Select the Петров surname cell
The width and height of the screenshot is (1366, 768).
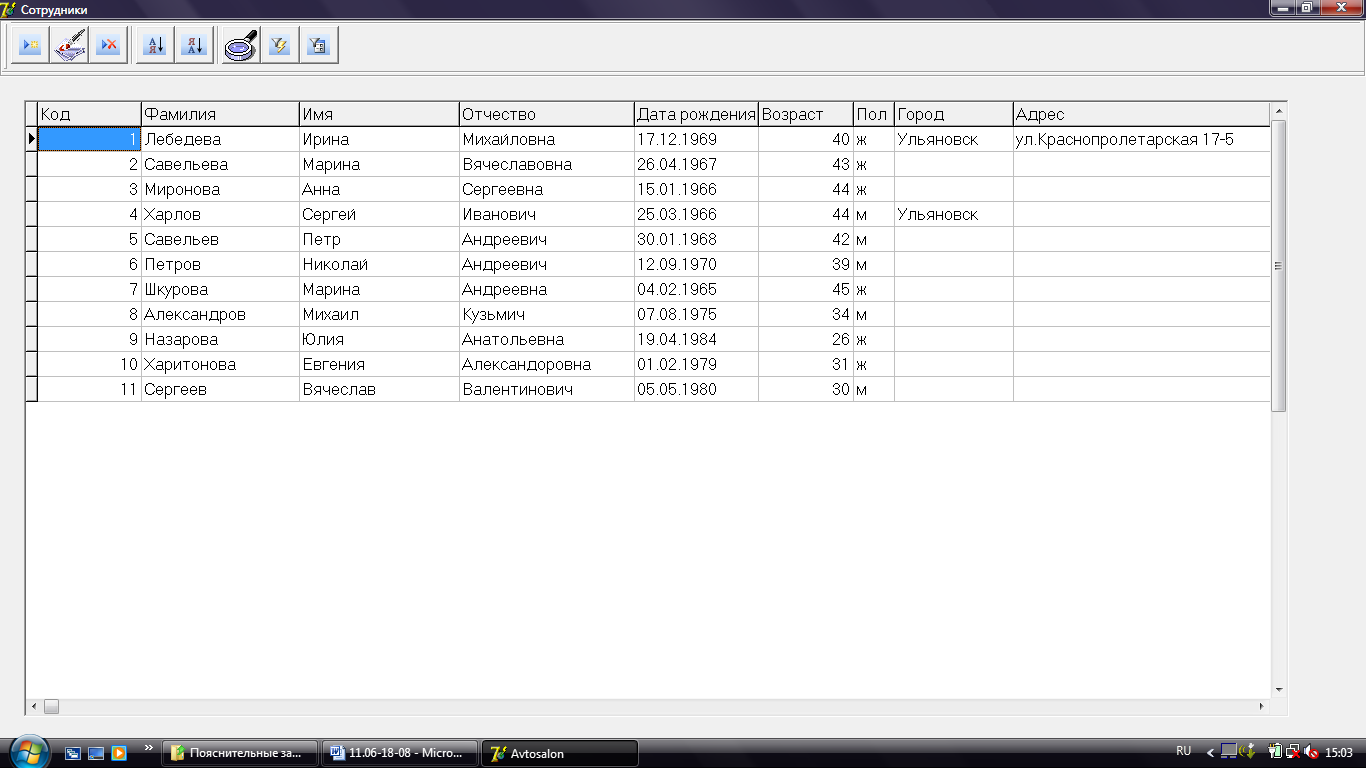point(220,264)
